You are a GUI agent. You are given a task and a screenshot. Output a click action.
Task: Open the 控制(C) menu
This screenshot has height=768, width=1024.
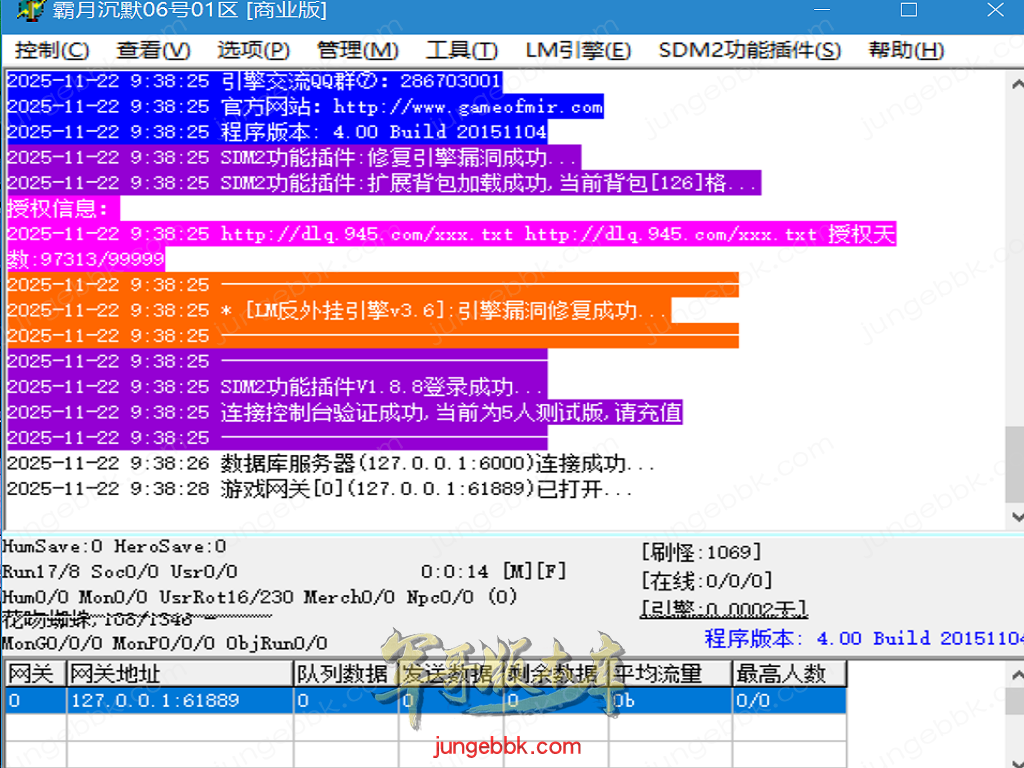[x=52, y=50]
